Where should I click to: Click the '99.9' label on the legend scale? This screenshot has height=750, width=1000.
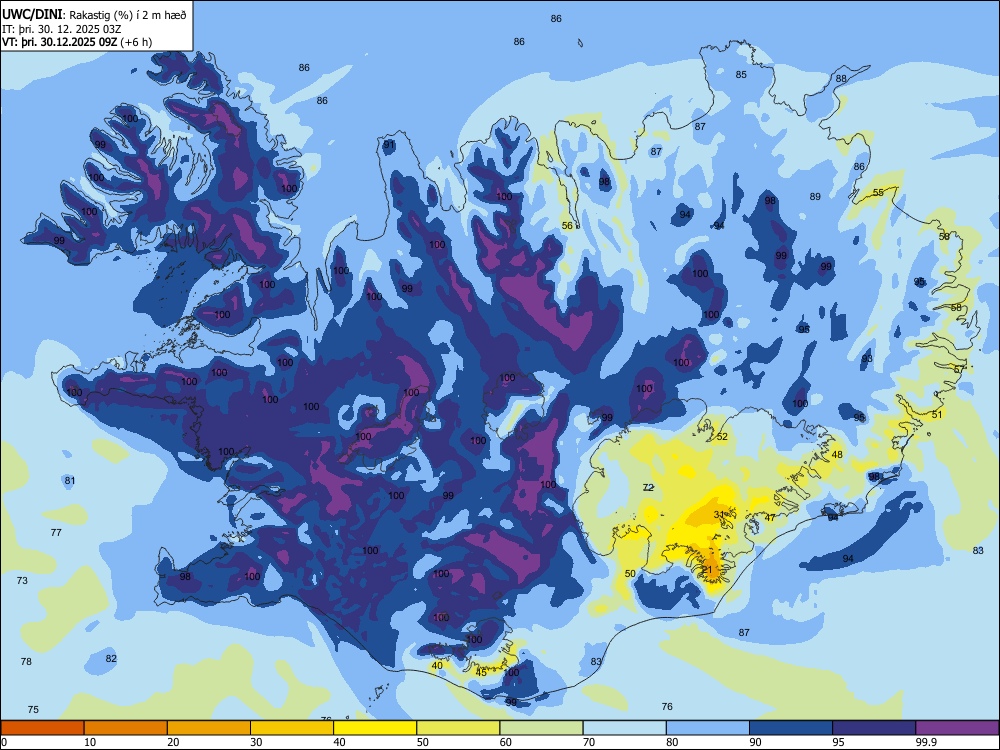926,742
